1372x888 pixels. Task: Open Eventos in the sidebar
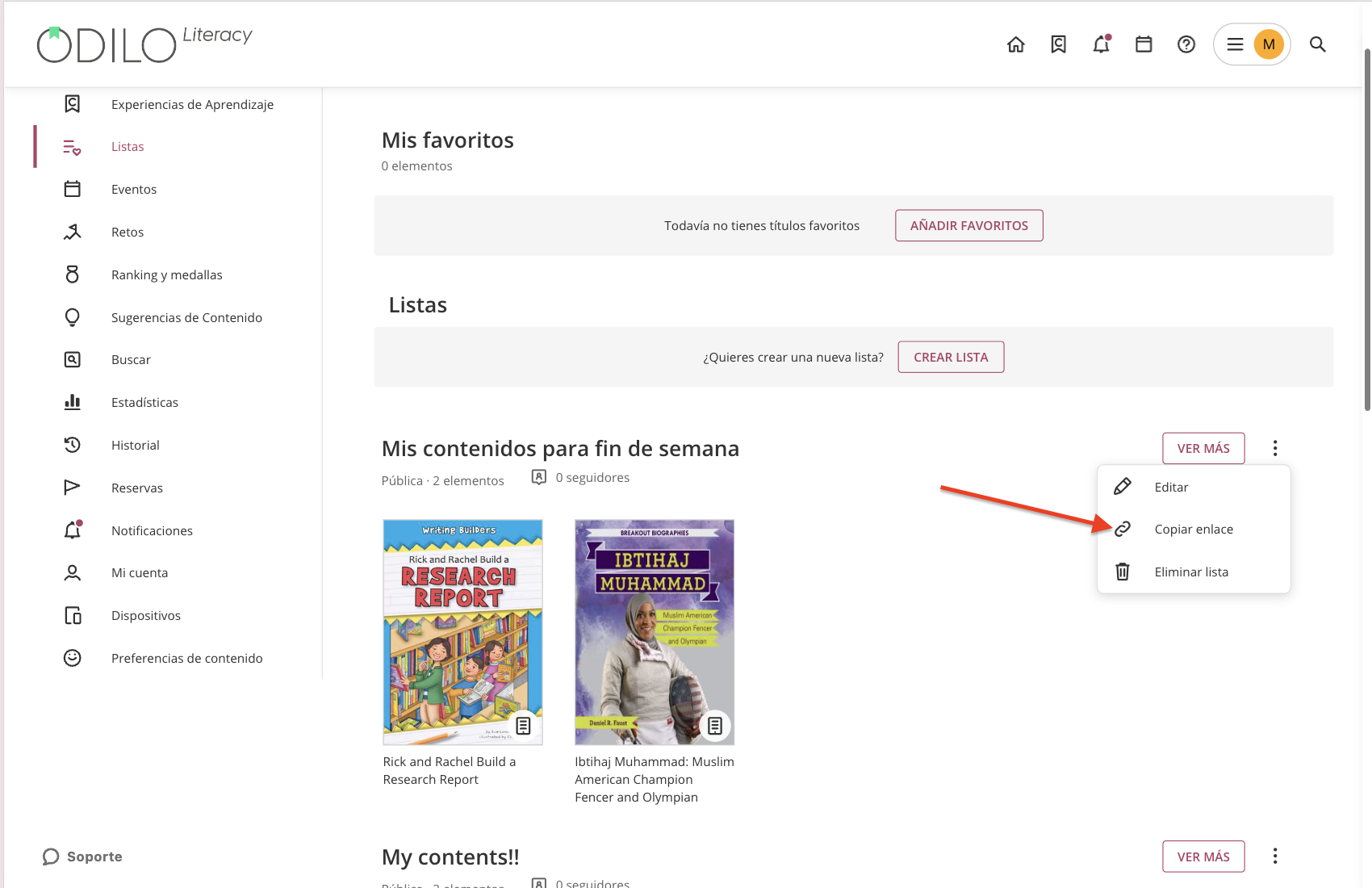134,189
